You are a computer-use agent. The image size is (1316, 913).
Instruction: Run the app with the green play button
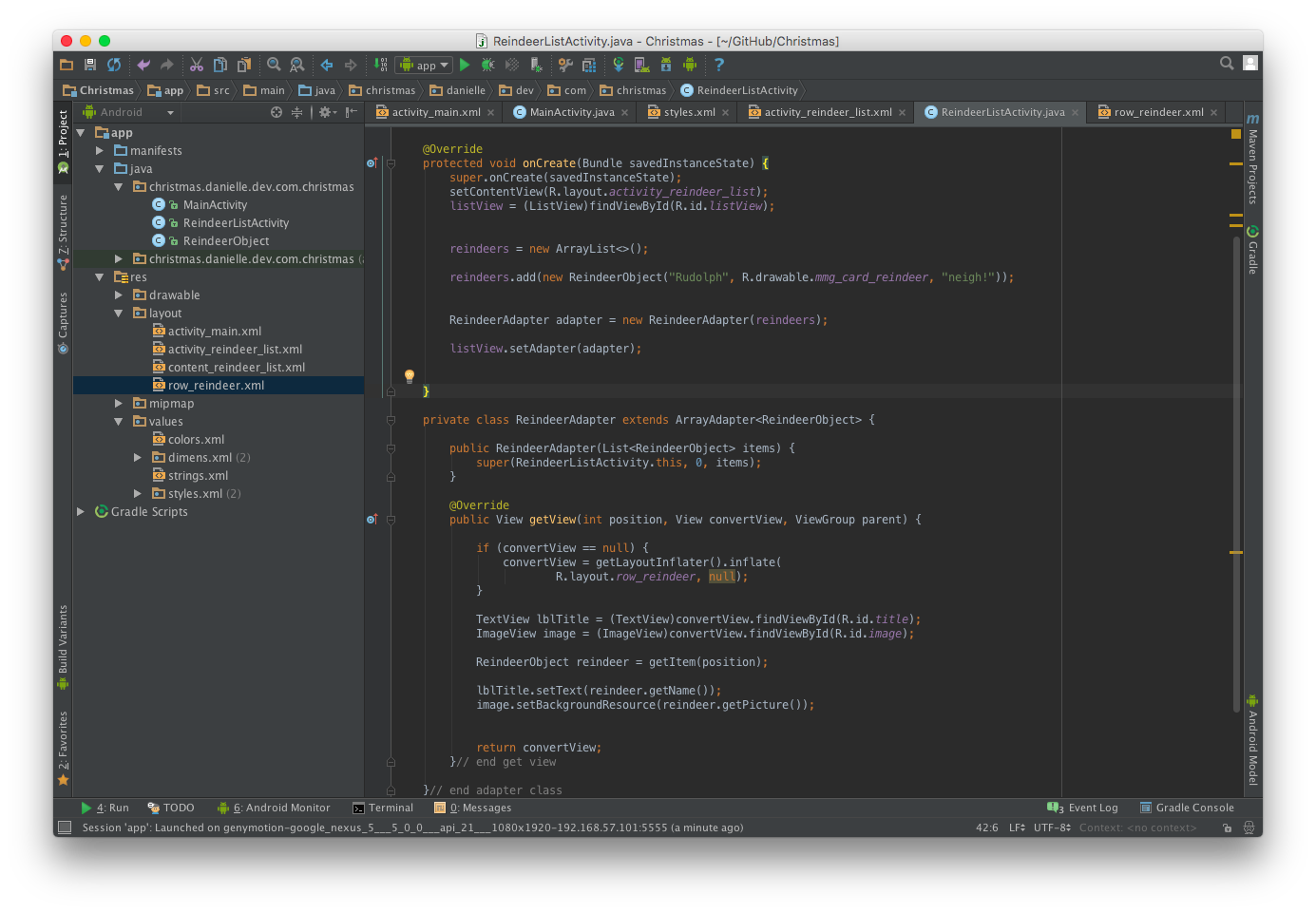coord(465,65)
